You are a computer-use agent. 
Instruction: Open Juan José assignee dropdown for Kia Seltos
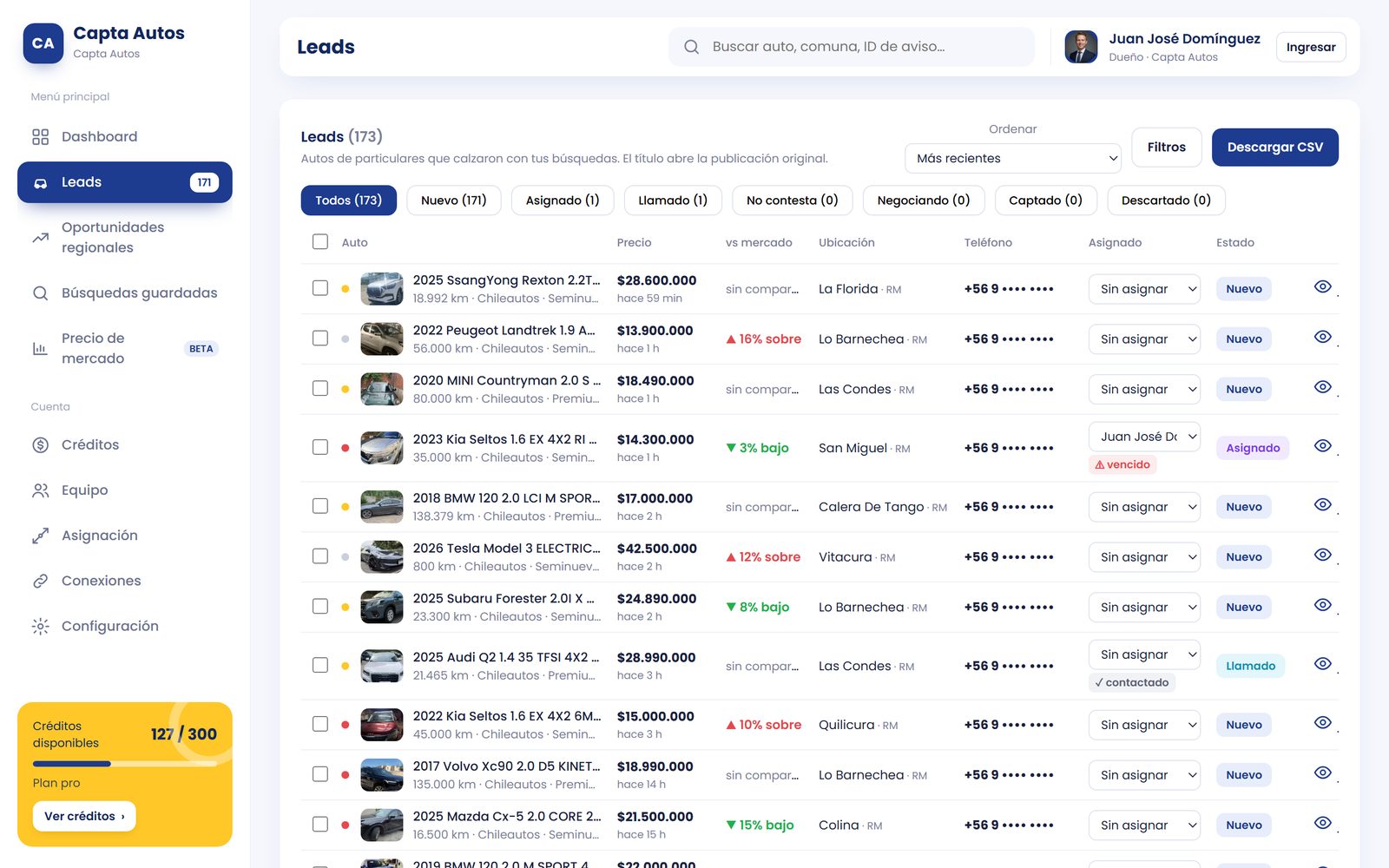click(1144, 437)
